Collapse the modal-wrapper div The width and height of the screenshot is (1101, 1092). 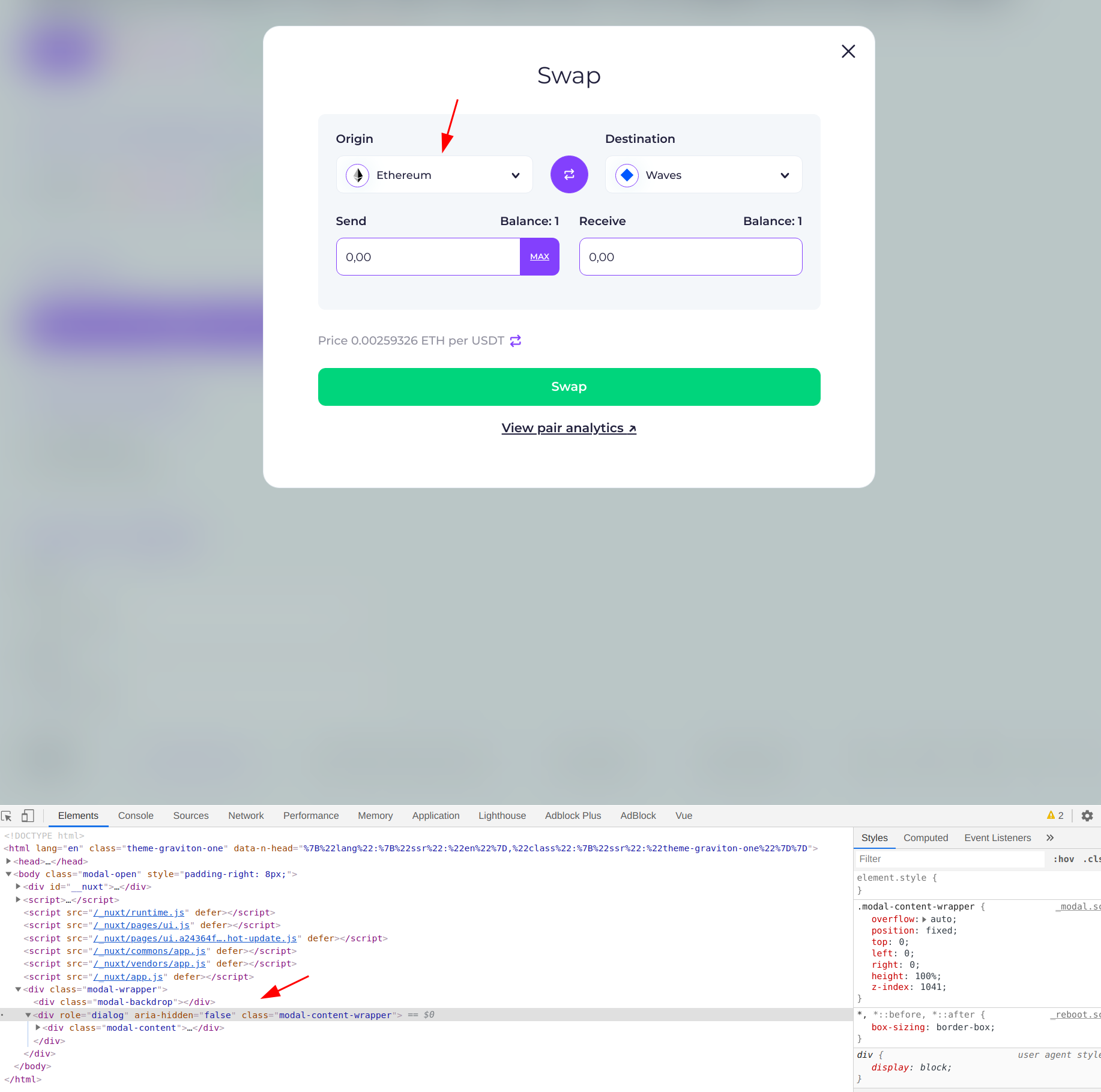(x=18, y=989)
